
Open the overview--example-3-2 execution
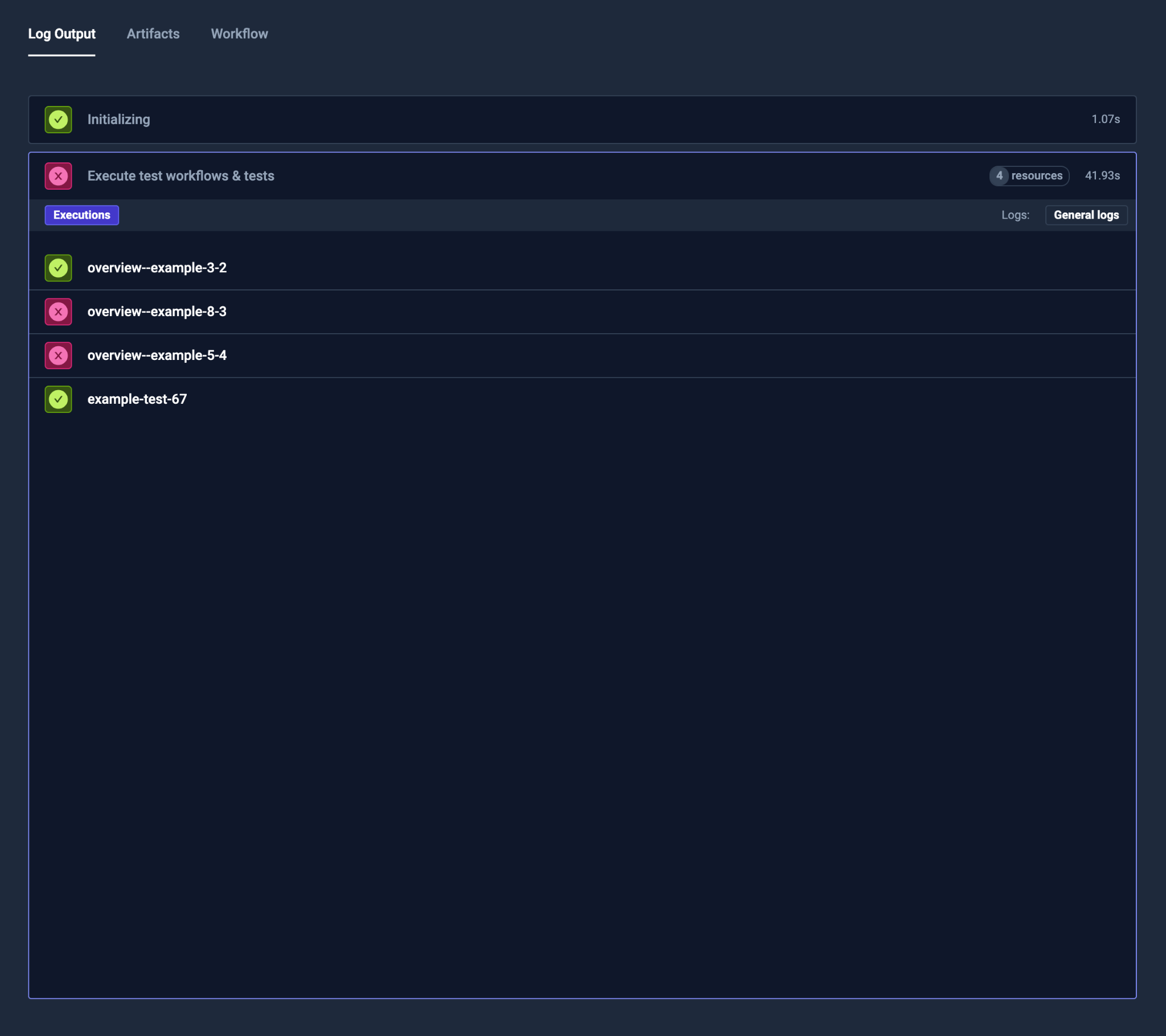157,268
